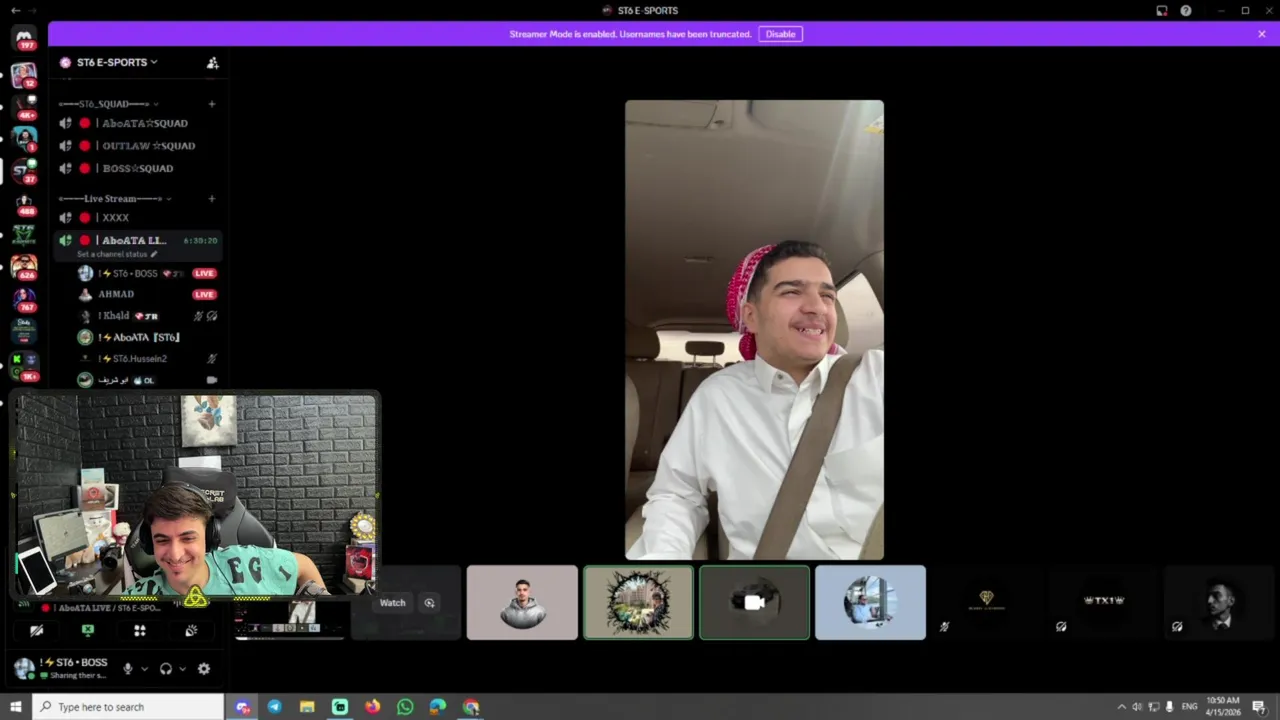Screen dimensions: 1280x720
Task: Collapse ST6_SQUAD category
Action: [x=108, y=104]
